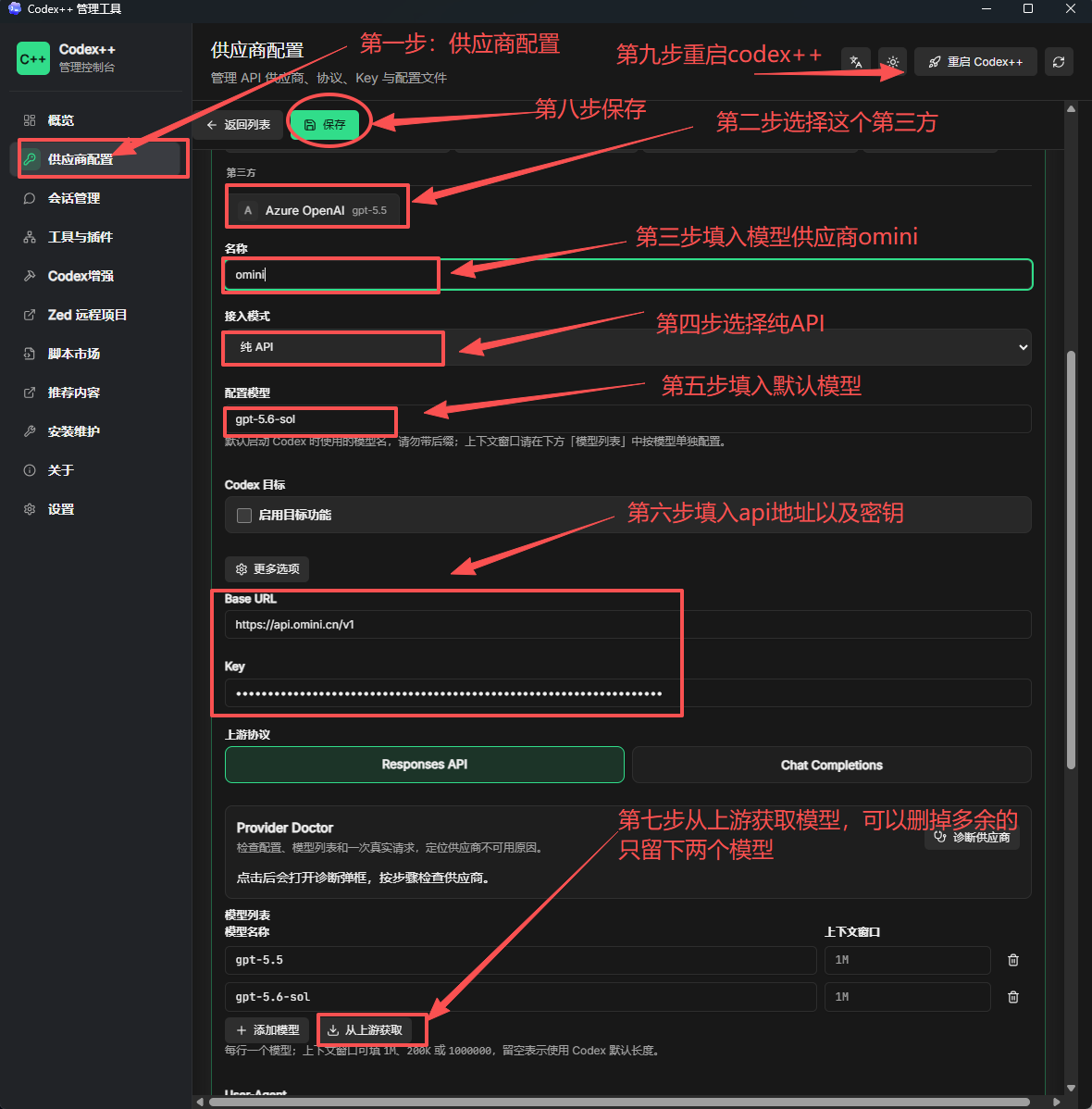This screenshot has height=1109, width=1092.
Task: Click 从上游获取 fetch from upstream button
Action: [365, 1029]
